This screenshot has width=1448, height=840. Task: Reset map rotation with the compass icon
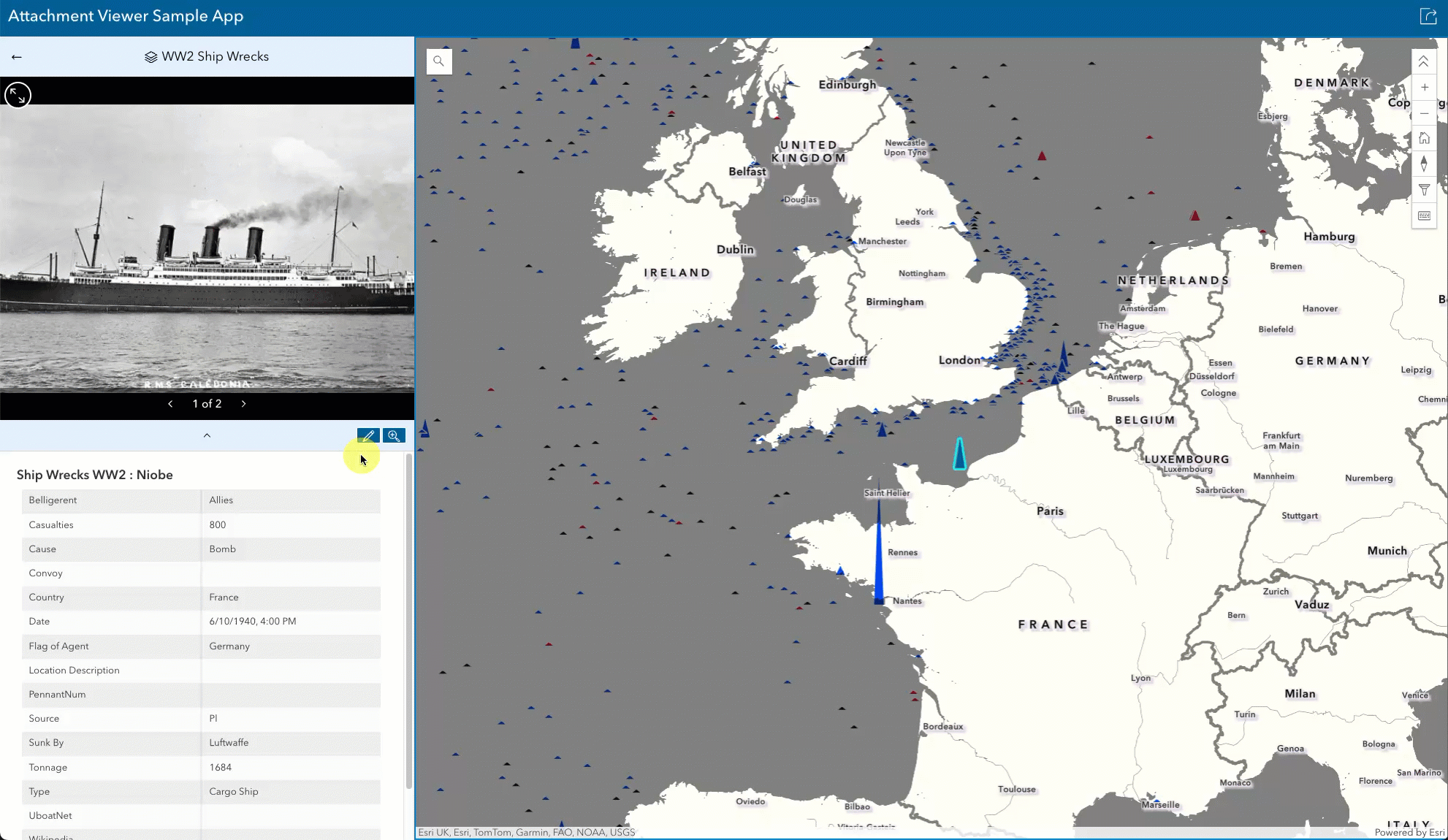(x=1424, y=164)
